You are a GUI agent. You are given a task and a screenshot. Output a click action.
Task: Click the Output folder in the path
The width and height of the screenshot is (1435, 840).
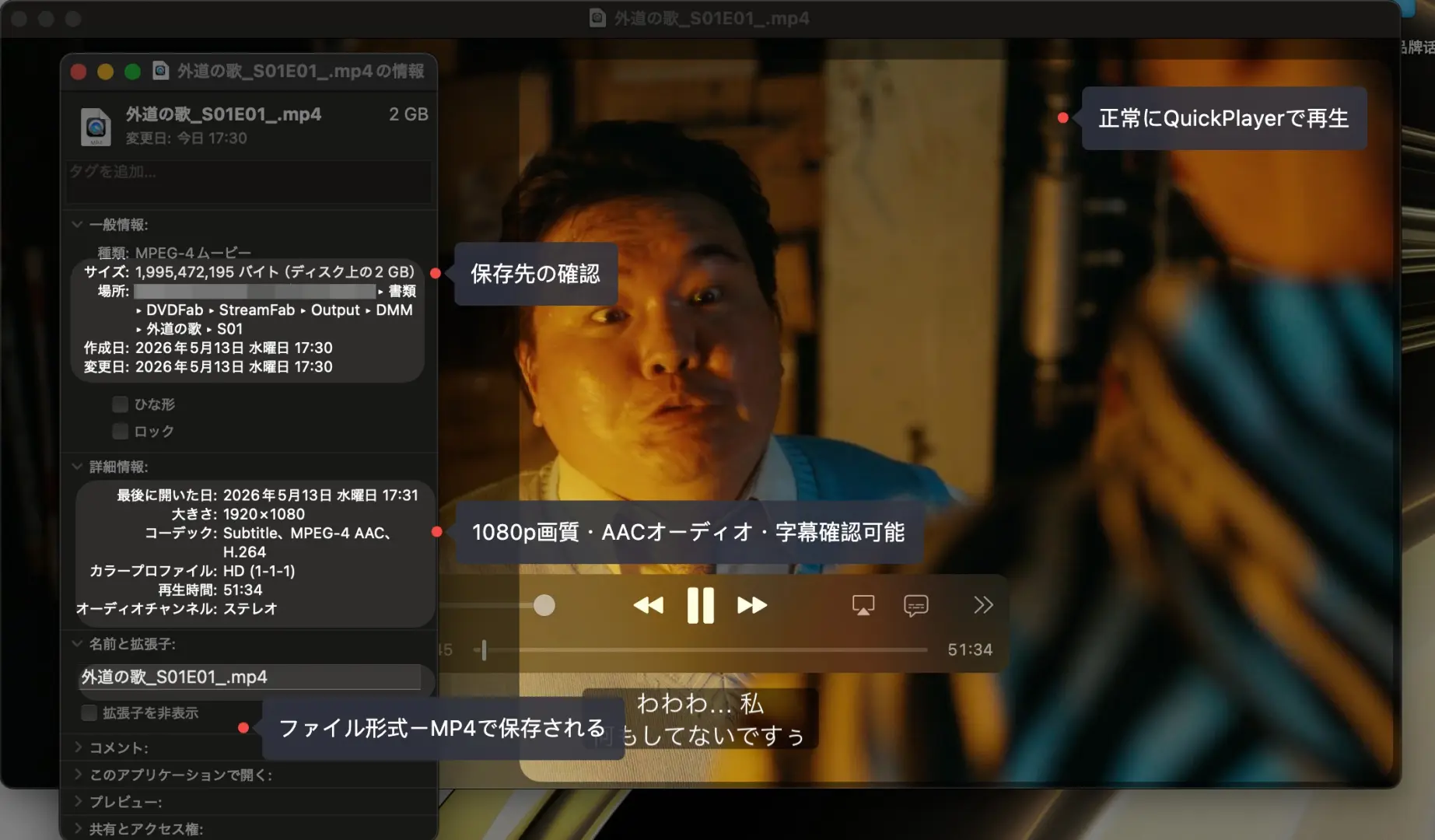point(335,310)
